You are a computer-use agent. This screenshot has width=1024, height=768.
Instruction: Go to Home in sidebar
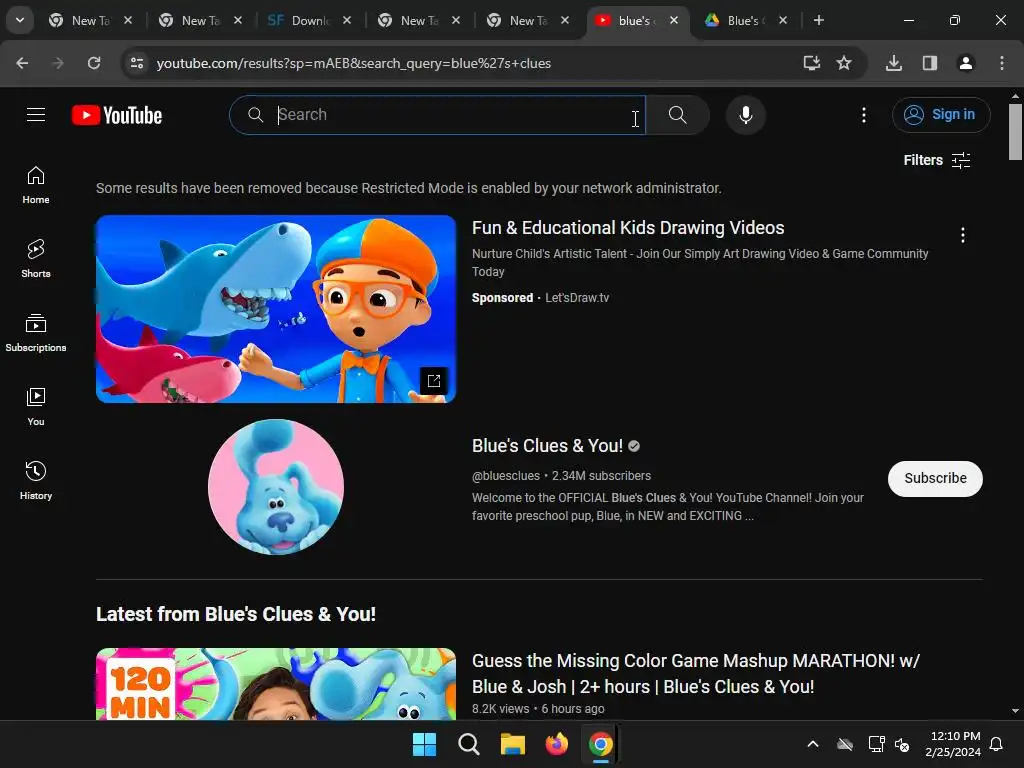(x=36, y=185)
